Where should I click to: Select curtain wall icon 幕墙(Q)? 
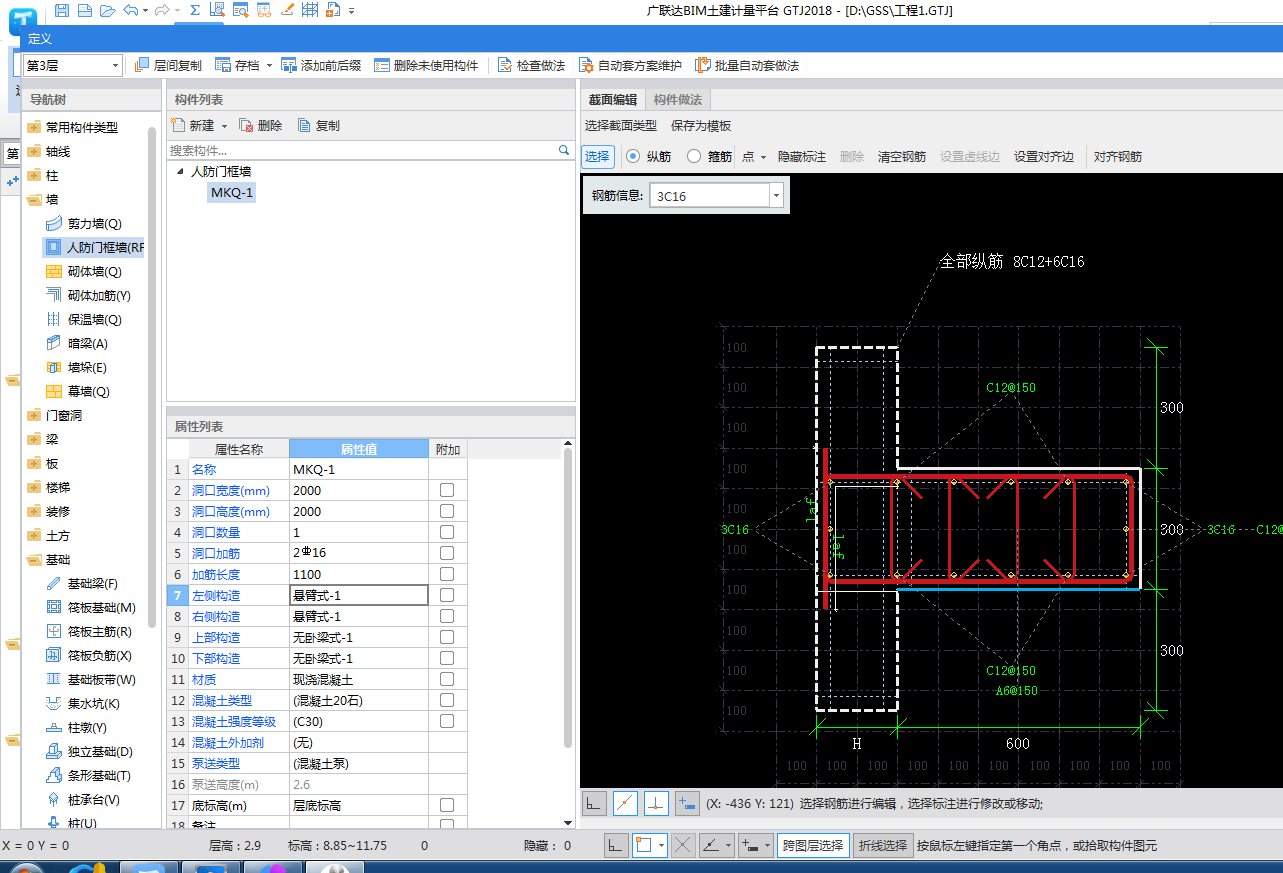[x=54, y=391]
